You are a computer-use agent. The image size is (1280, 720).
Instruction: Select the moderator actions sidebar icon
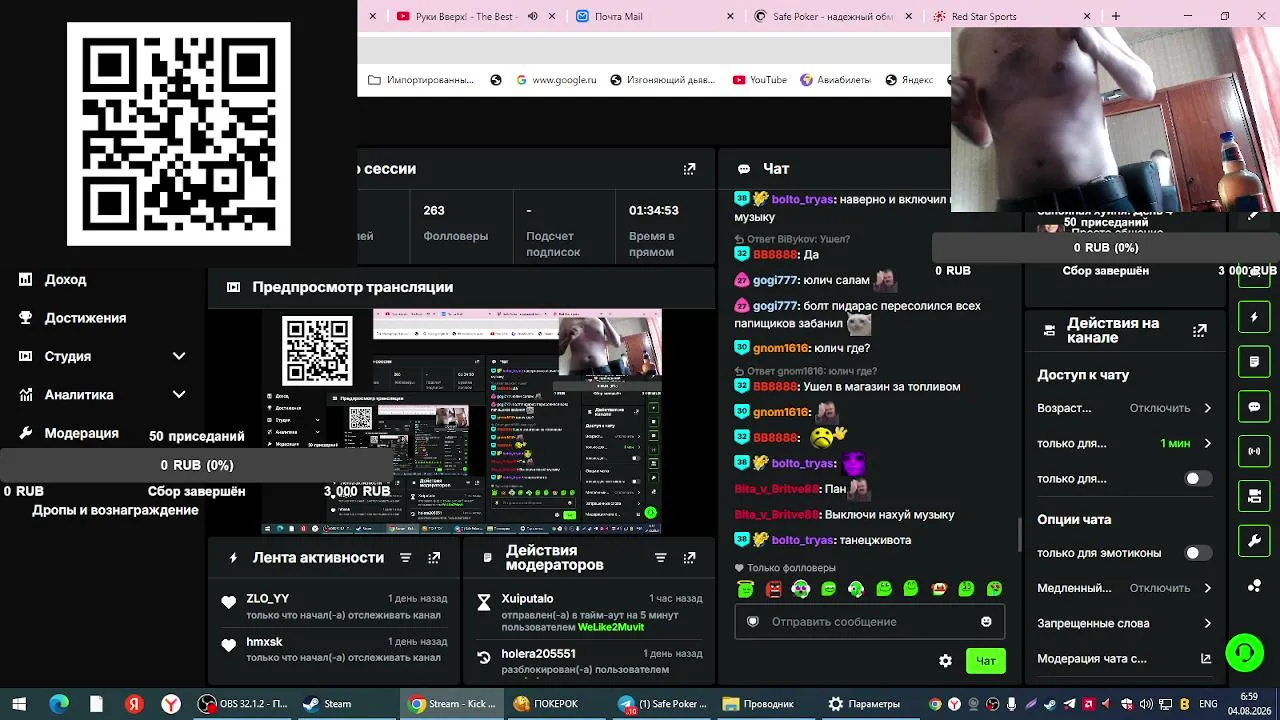point(1254,361)
